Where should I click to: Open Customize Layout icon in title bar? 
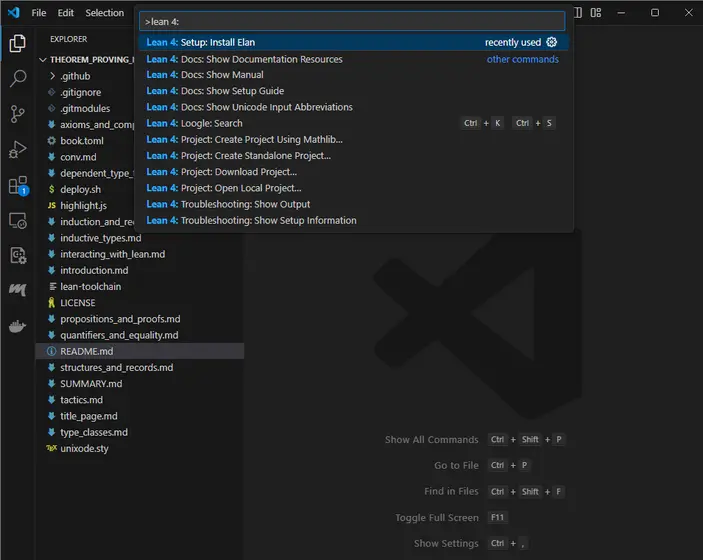[x=596, y=13]
